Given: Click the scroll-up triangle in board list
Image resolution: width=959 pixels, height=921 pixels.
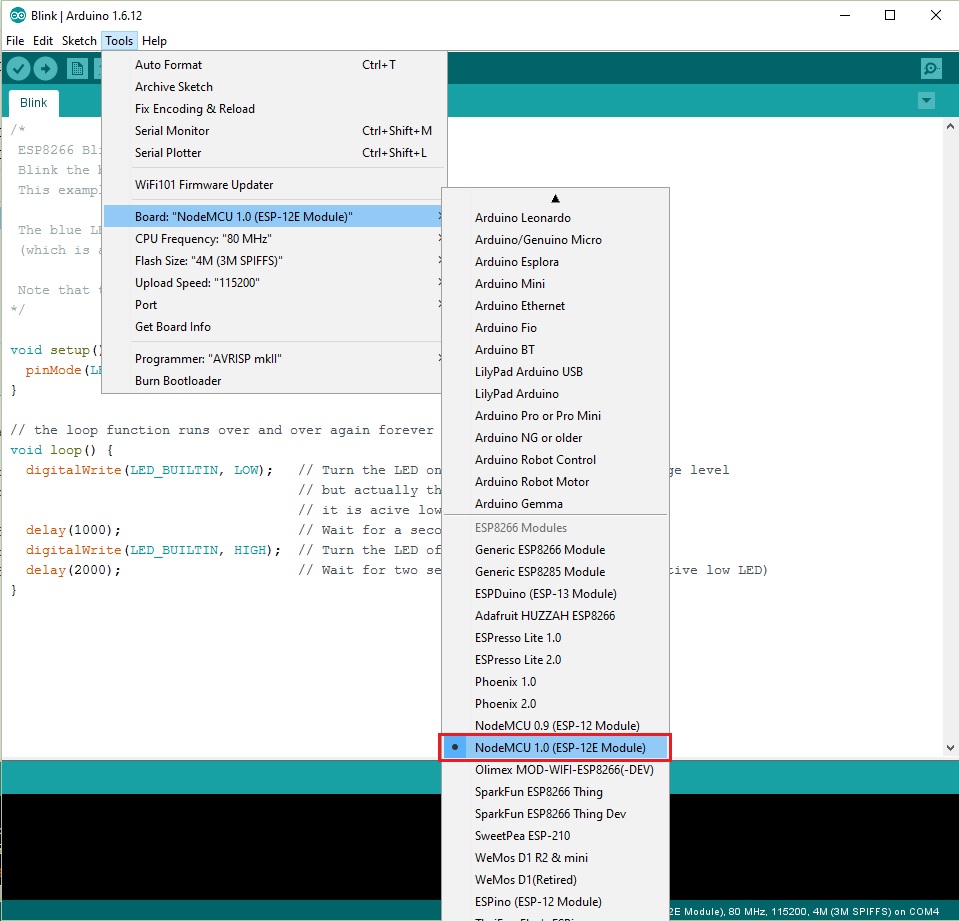Looking at the screenshot, I should pos(555,199).
